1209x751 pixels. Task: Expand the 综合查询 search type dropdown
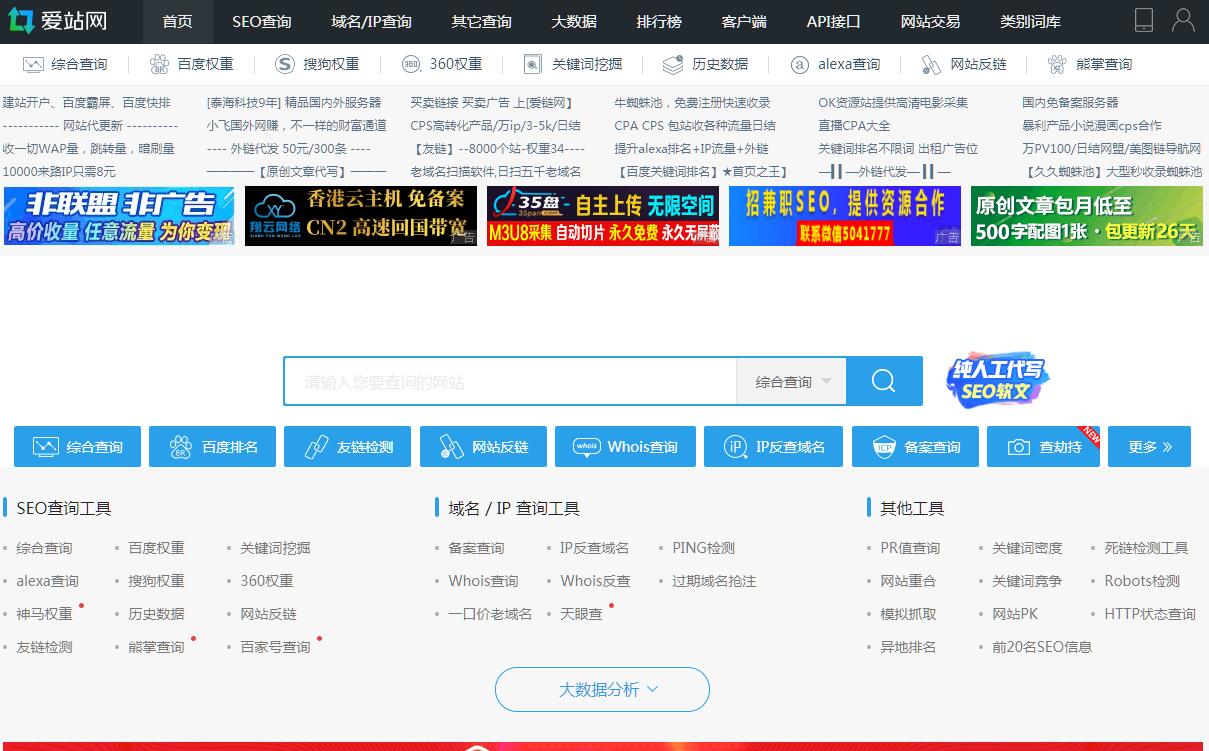click(x=792, y=382)
